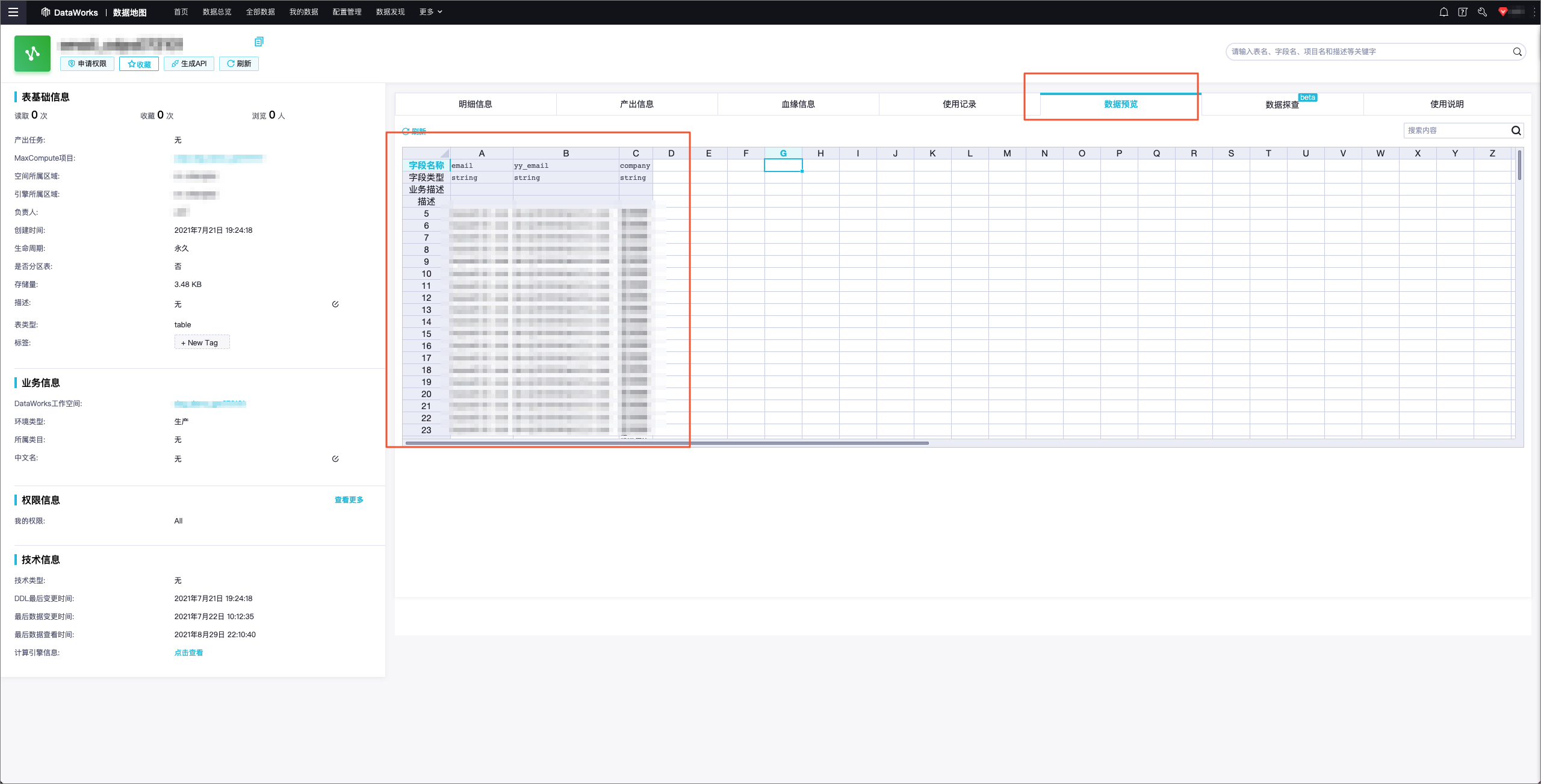Edit the 中文名 field pencil icon
Image resolution: width=1541 pixels, height=784 pixels.
335,458
